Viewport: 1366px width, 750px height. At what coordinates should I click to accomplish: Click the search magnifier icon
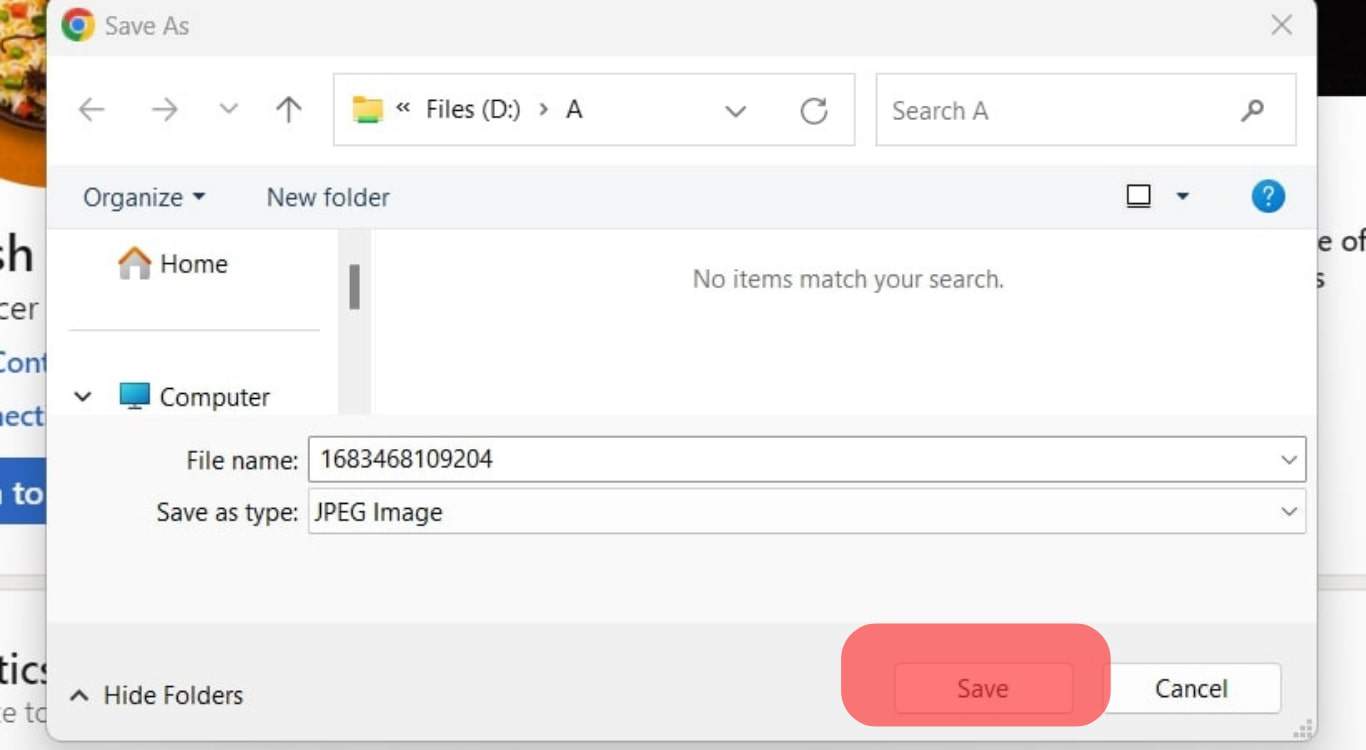(1252, 110)
